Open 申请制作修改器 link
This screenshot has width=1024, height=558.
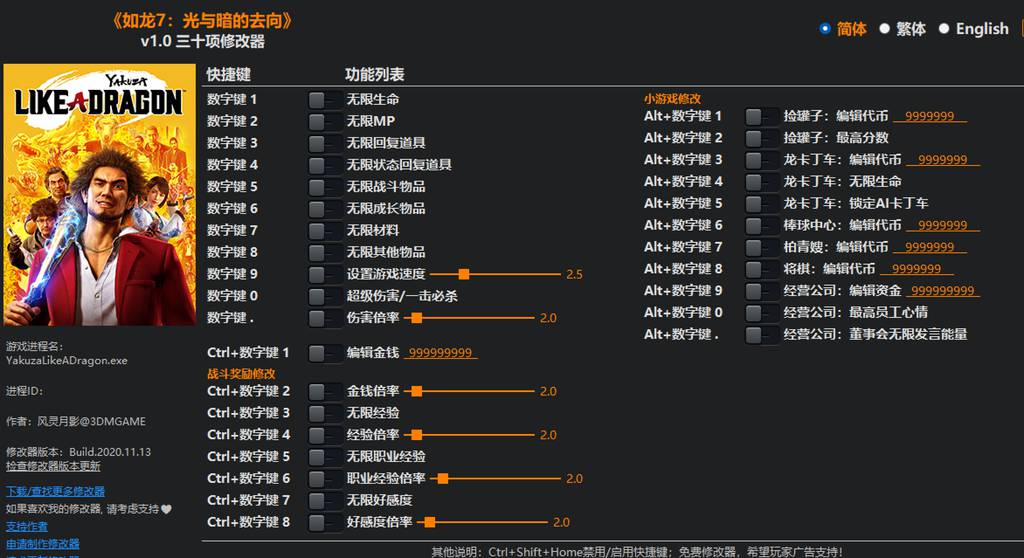42,544
